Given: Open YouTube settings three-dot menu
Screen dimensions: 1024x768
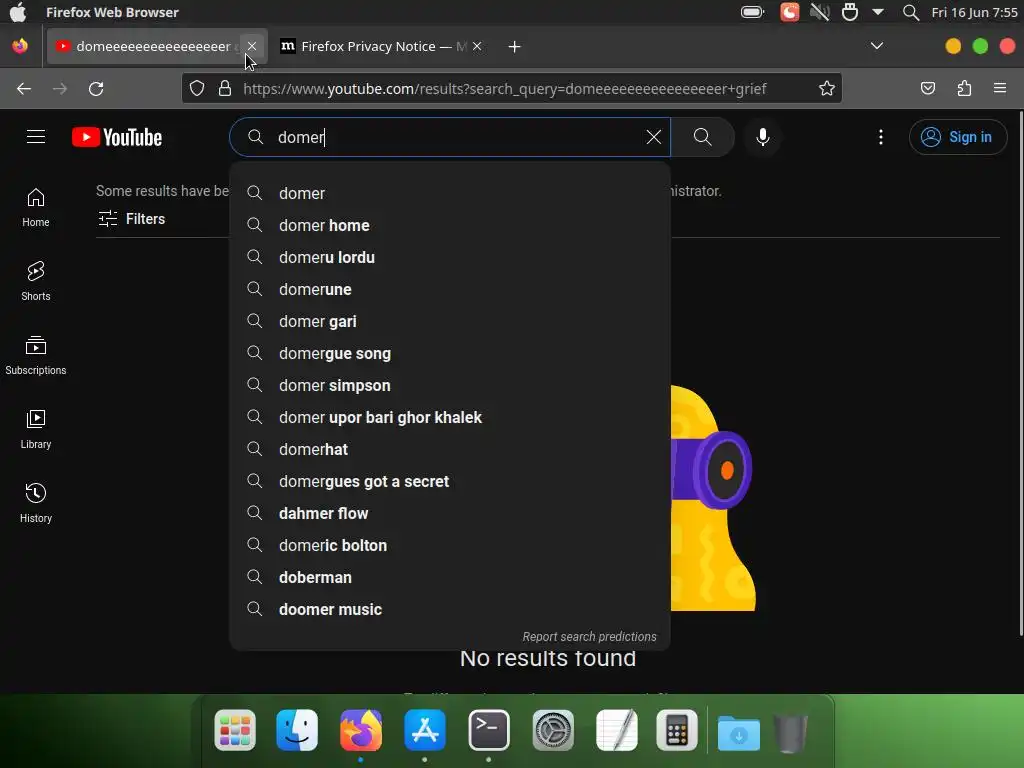Looking at the screenshot, I should click(x=880, y=137).
